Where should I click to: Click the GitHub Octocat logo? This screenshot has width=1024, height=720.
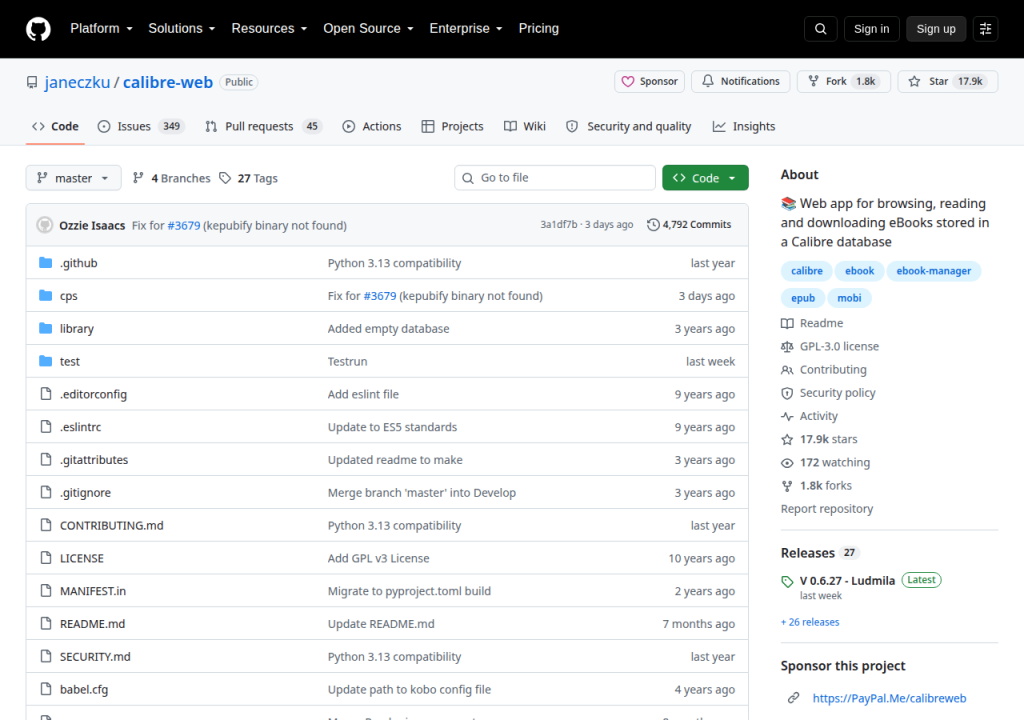point(38,29)
